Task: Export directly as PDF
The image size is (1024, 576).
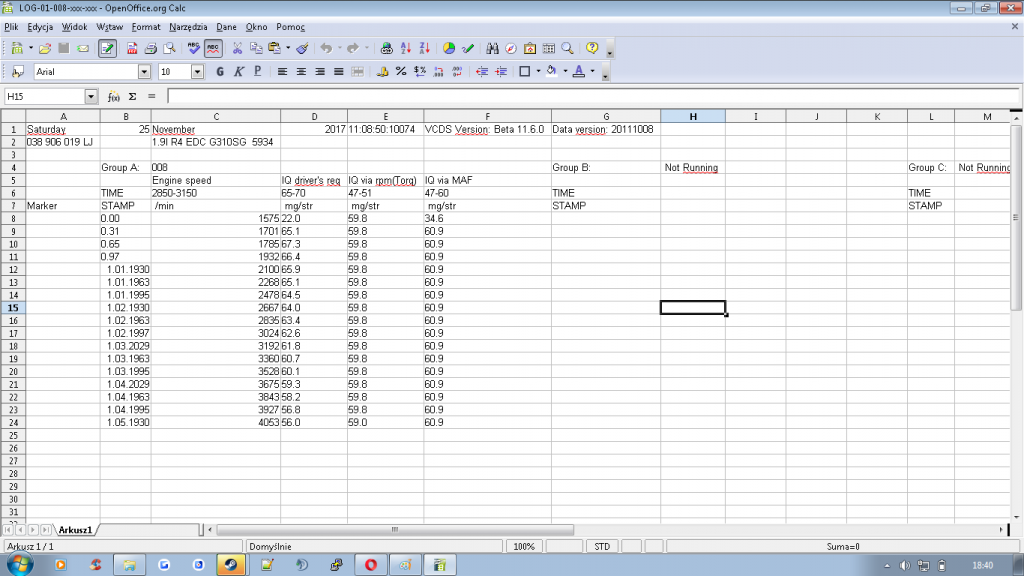Action: pyautogui.click(x=132, y=48)
